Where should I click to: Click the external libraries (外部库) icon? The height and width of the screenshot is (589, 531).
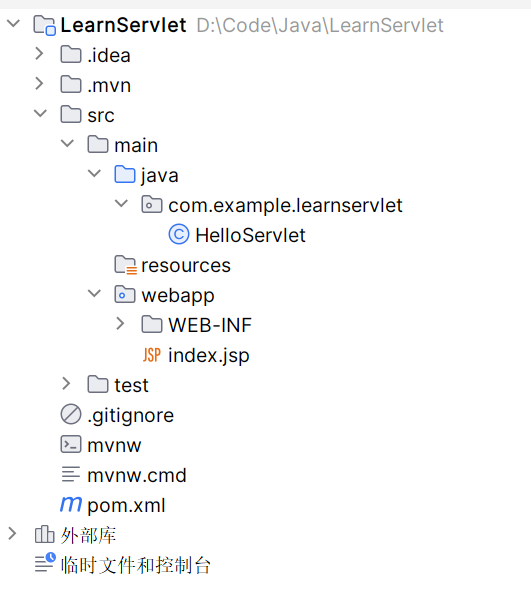tap(44, 534)
